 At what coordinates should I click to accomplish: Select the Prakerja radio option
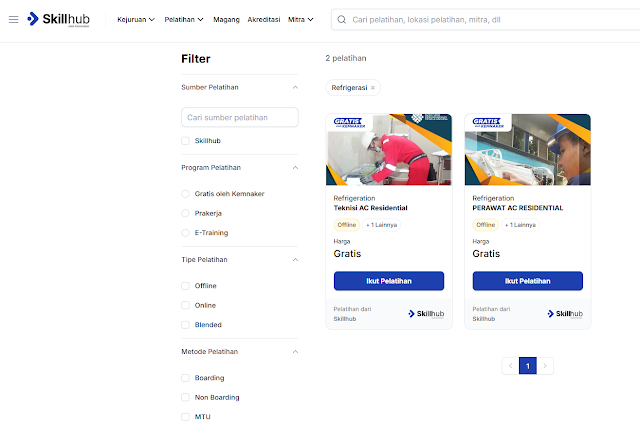tap(185, 213)
